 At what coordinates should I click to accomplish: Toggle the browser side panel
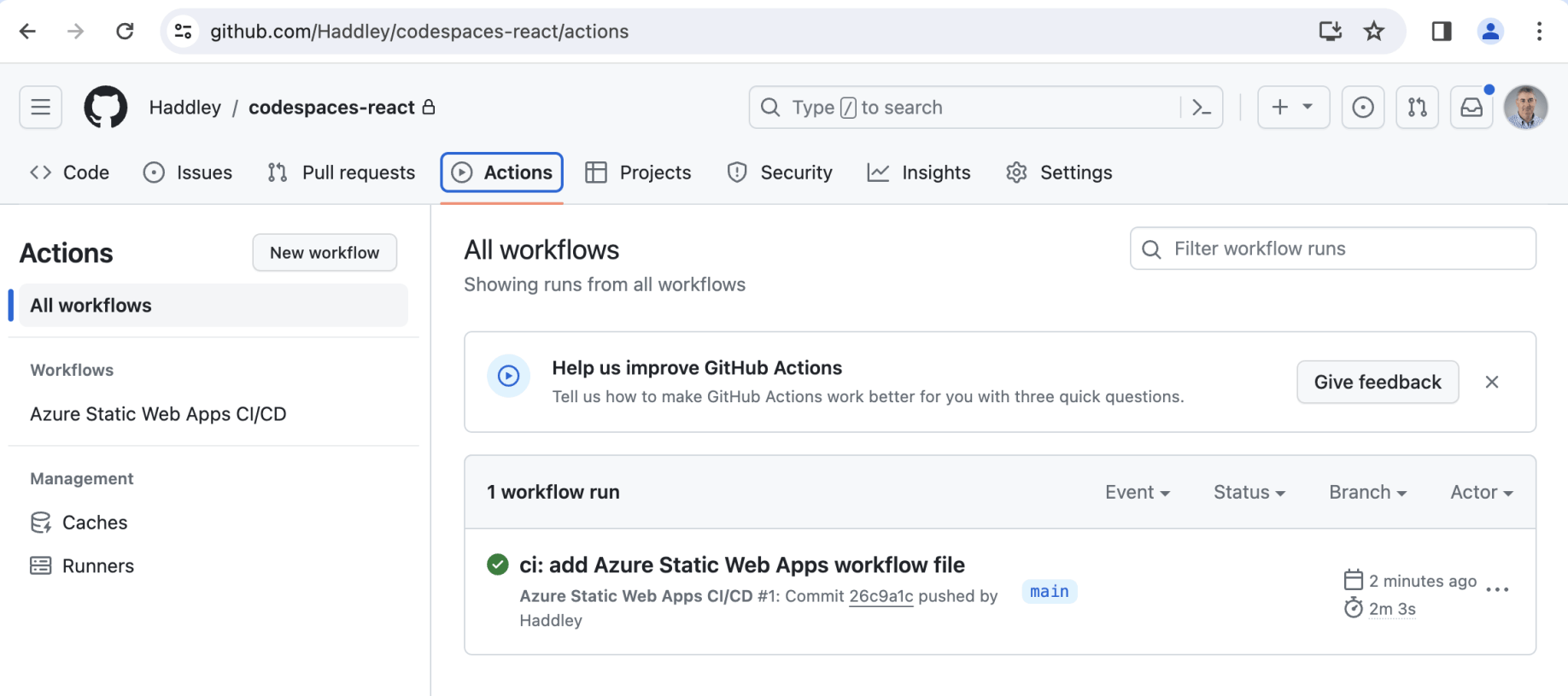coord(1442,32)
